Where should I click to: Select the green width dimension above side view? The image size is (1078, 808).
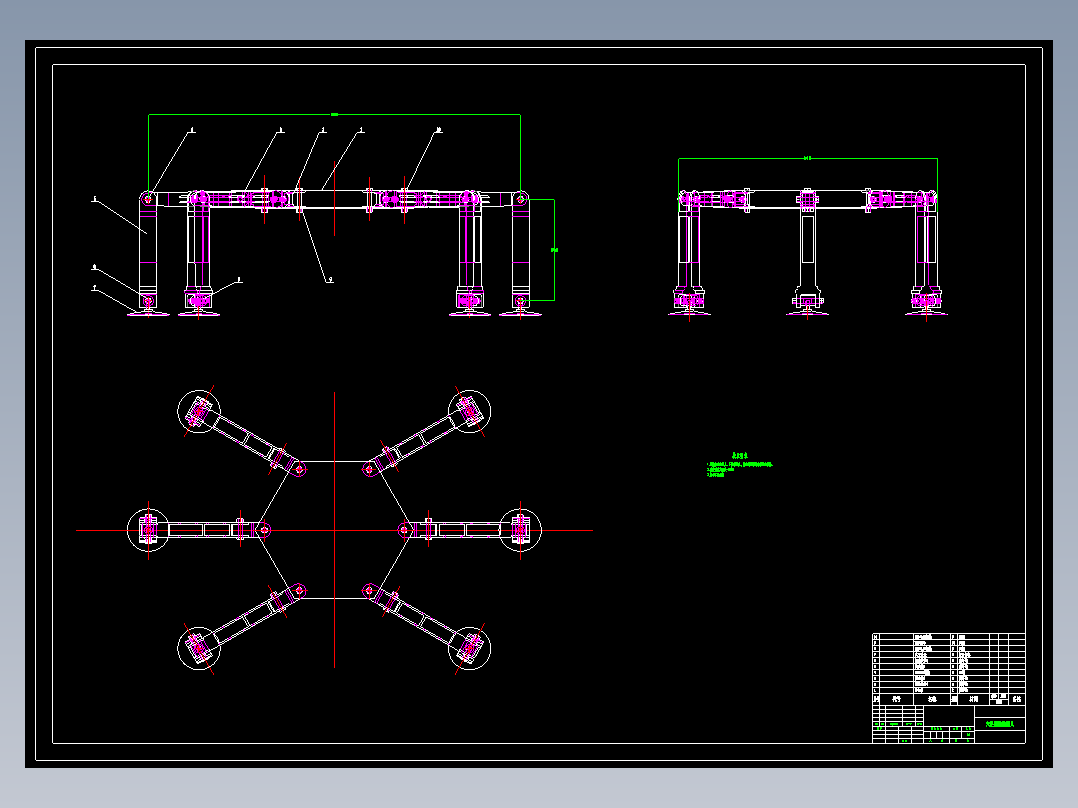pos(808,159)
